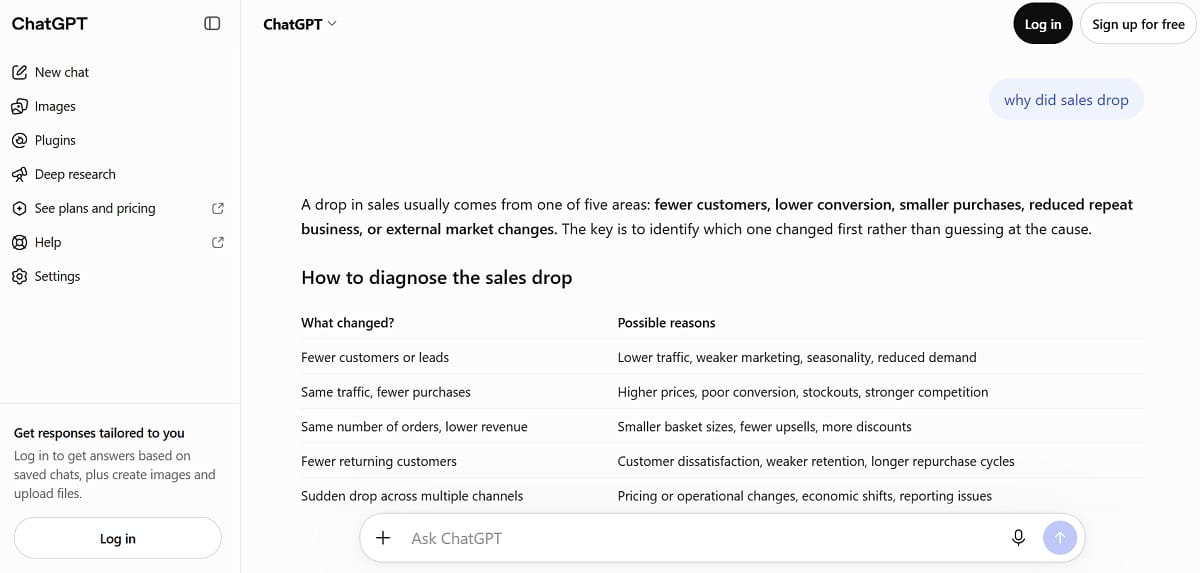The height and width of the screenshot is (573, 1200).
Task: Click the 'why did sales drop' message bubble
Action: 1066,100
